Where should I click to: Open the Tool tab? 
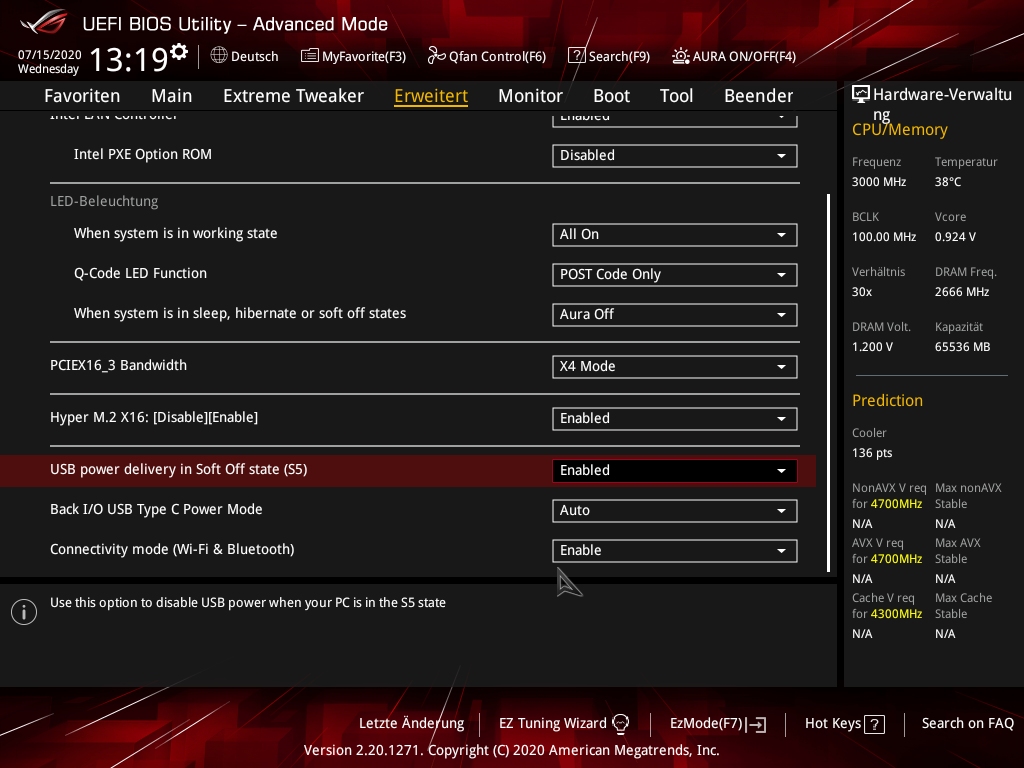677,96
